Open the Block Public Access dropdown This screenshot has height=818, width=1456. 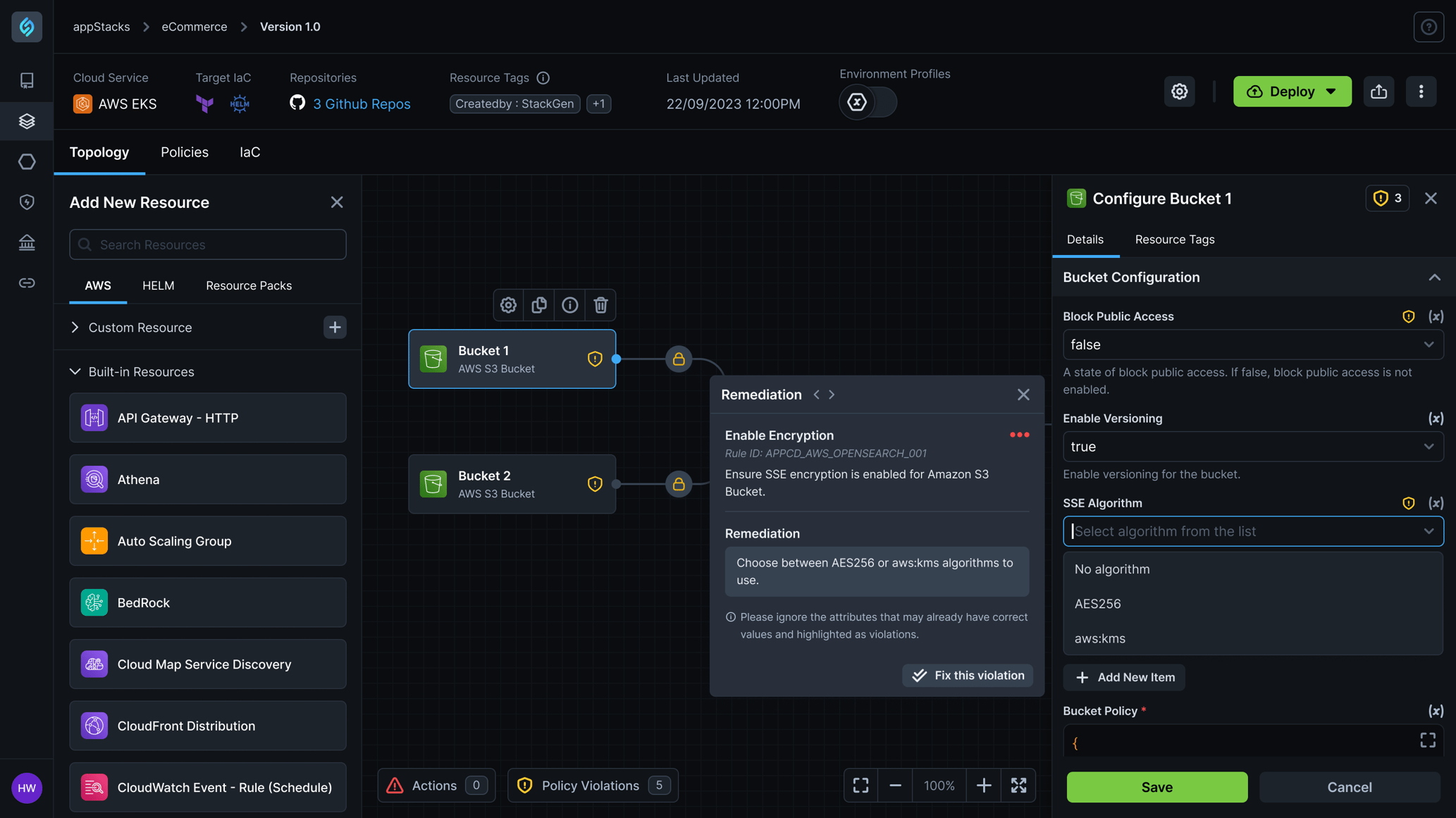pyautogui.click(x=1253, y=343)
